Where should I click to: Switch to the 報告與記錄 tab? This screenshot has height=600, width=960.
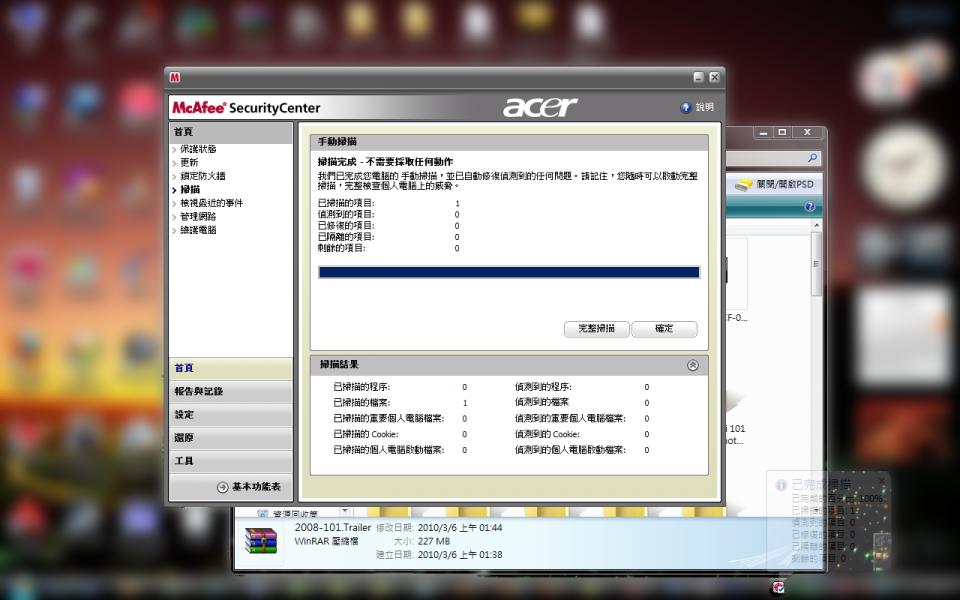point(231,391)
